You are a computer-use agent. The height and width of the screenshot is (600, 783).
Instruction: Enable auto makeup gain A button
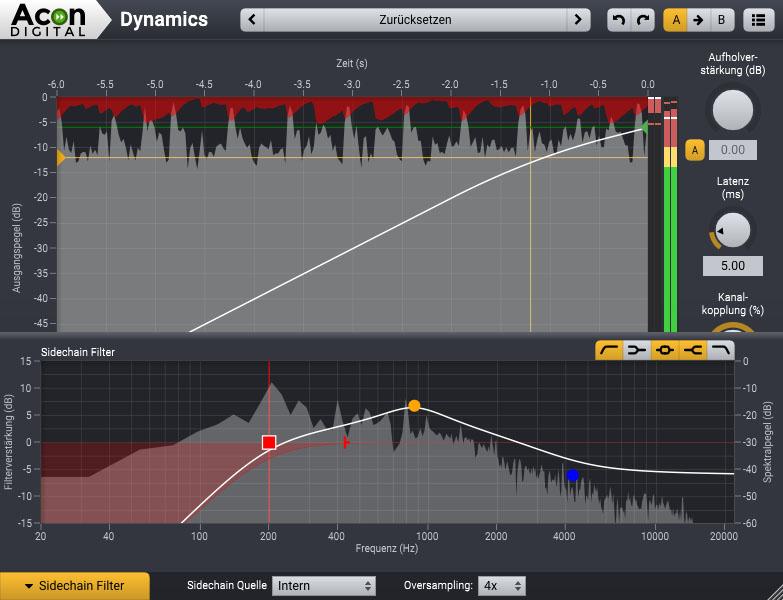pos(695,150)
